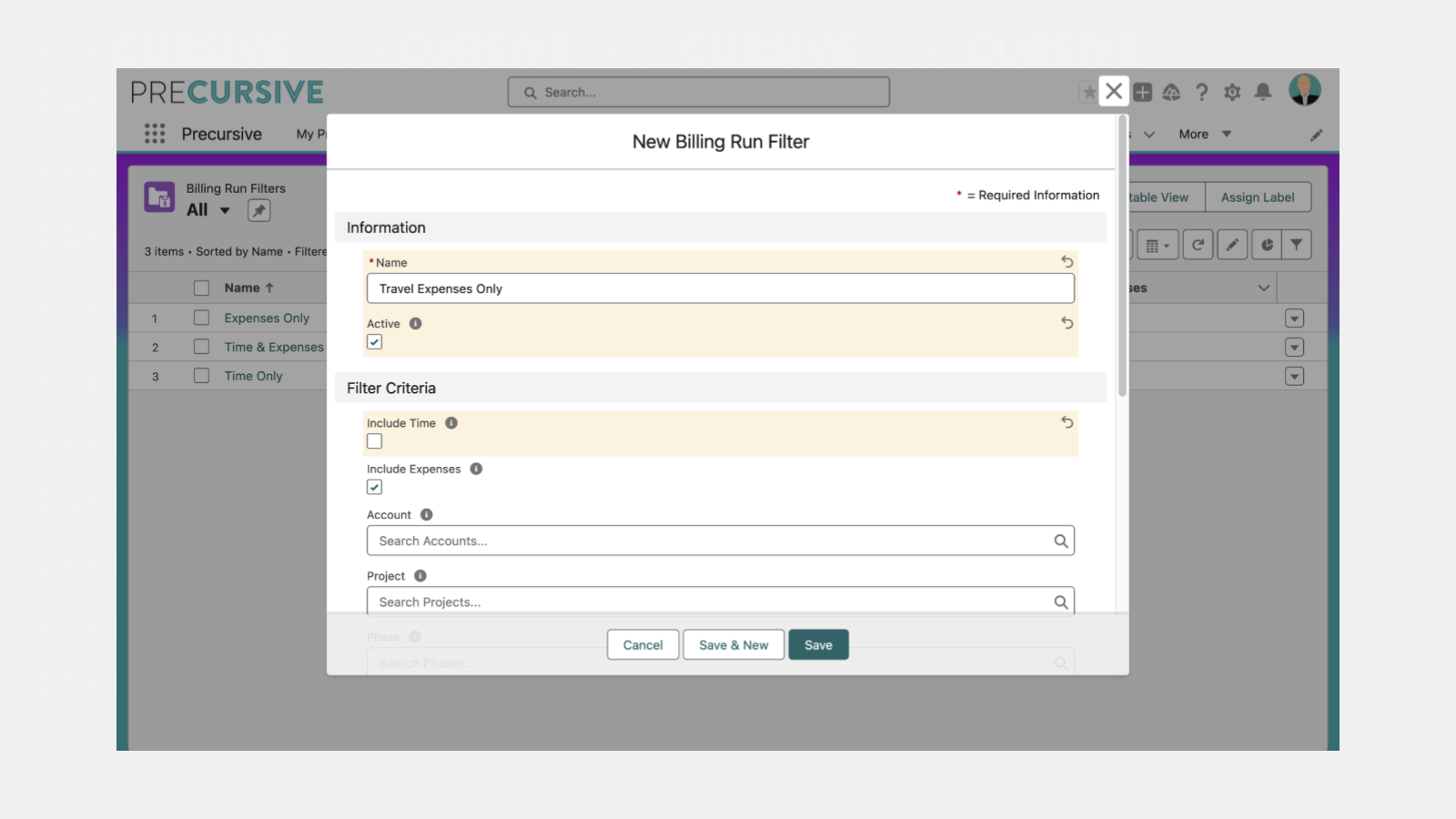Show info tooltip for Include Time
The width and height of the screenshot is (1456, 819).
point(451,423)
